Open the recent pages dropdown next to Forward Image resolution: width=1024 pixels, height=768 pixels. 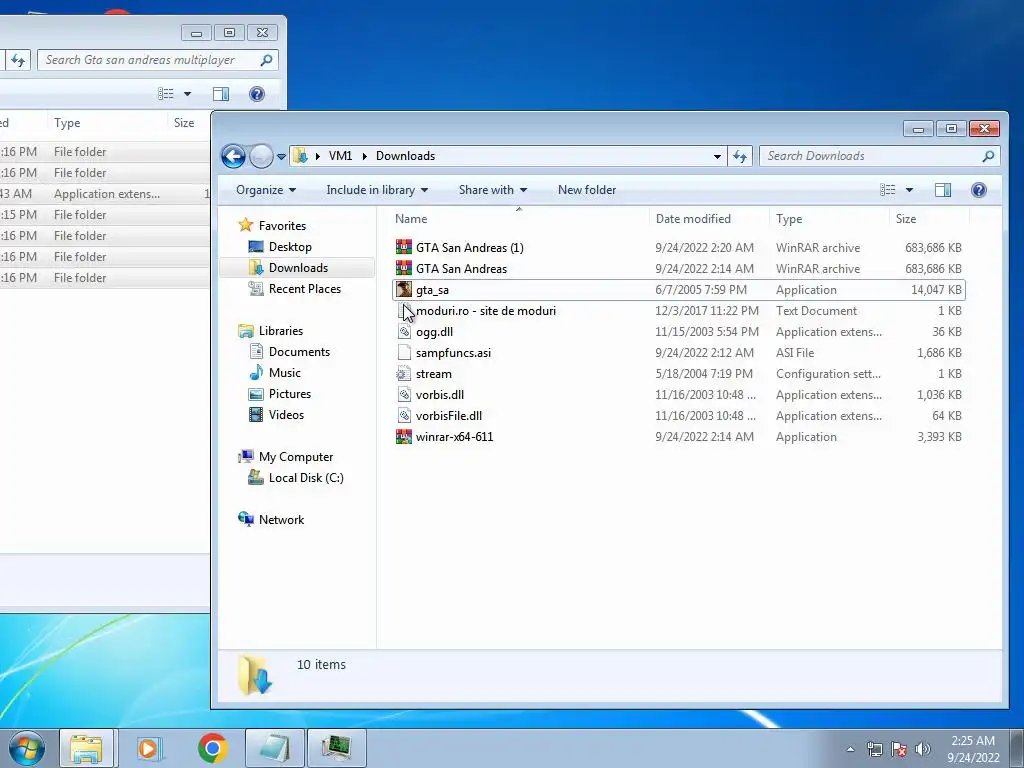281,157
